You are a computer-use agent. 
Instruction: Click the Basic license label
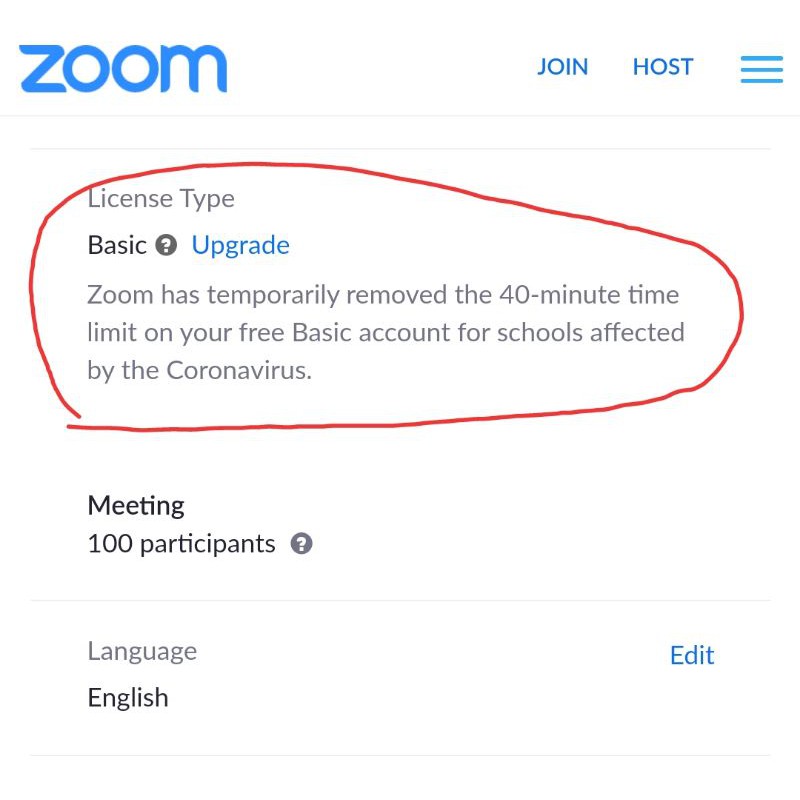pyautogui.click(x=117, y=244)
